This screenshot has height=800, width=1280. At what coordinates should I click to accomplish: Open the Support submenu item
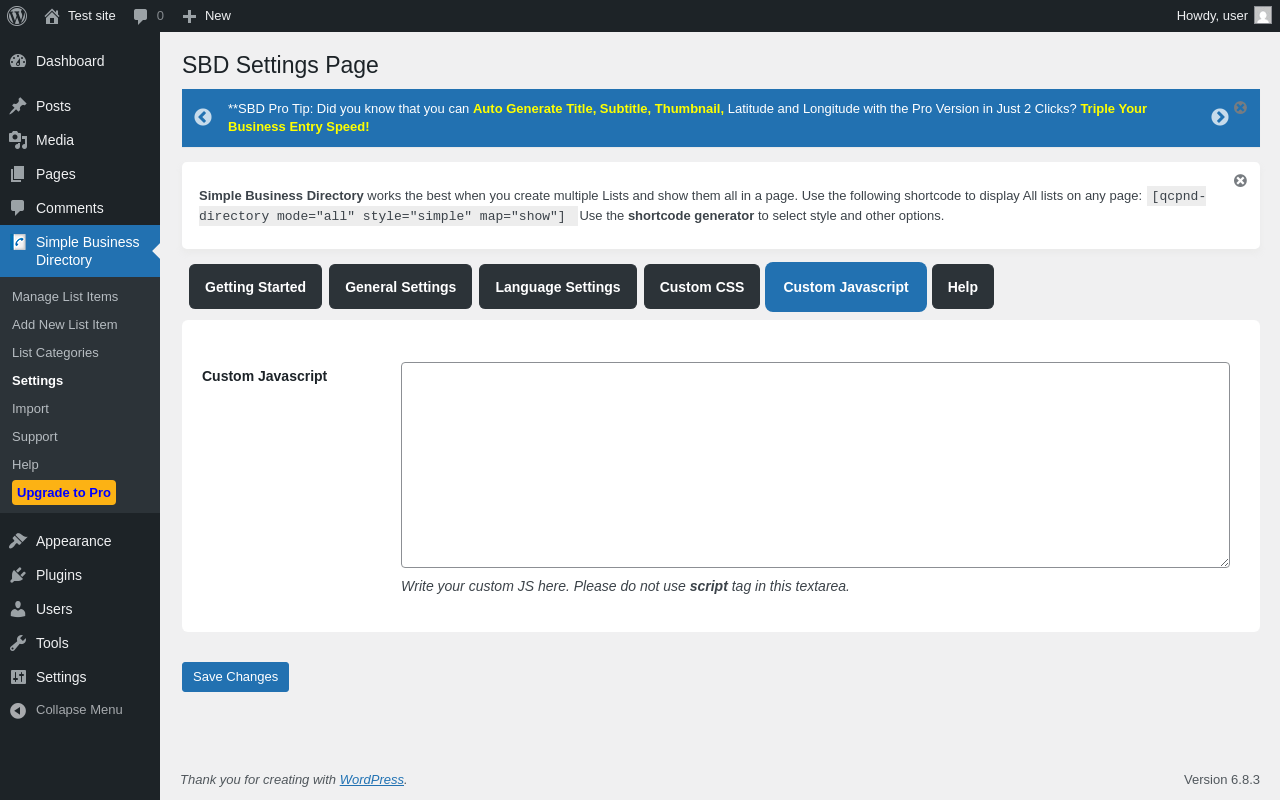tap(35, 436)
